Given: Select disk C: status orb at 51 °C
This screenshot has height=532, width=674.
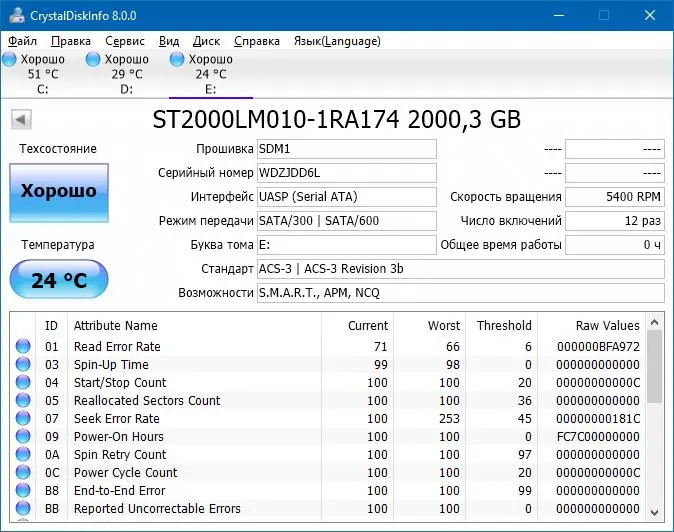Looking at the screenshot, I should 9,59.
